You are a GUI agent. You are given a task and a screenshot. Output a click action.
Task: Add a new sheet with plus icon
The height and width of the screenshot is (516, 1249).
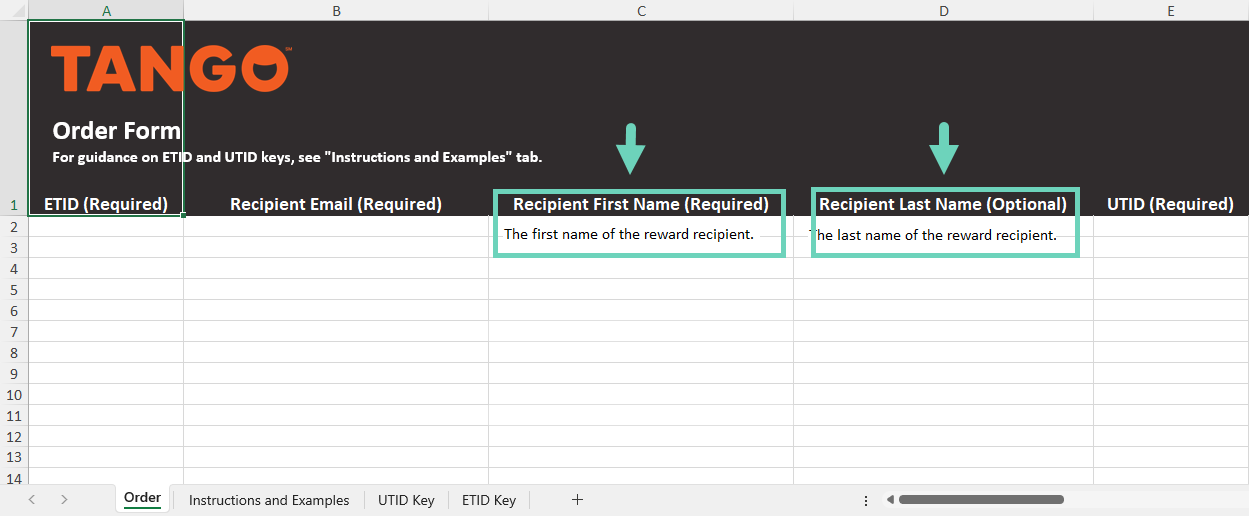pos(577,500)
